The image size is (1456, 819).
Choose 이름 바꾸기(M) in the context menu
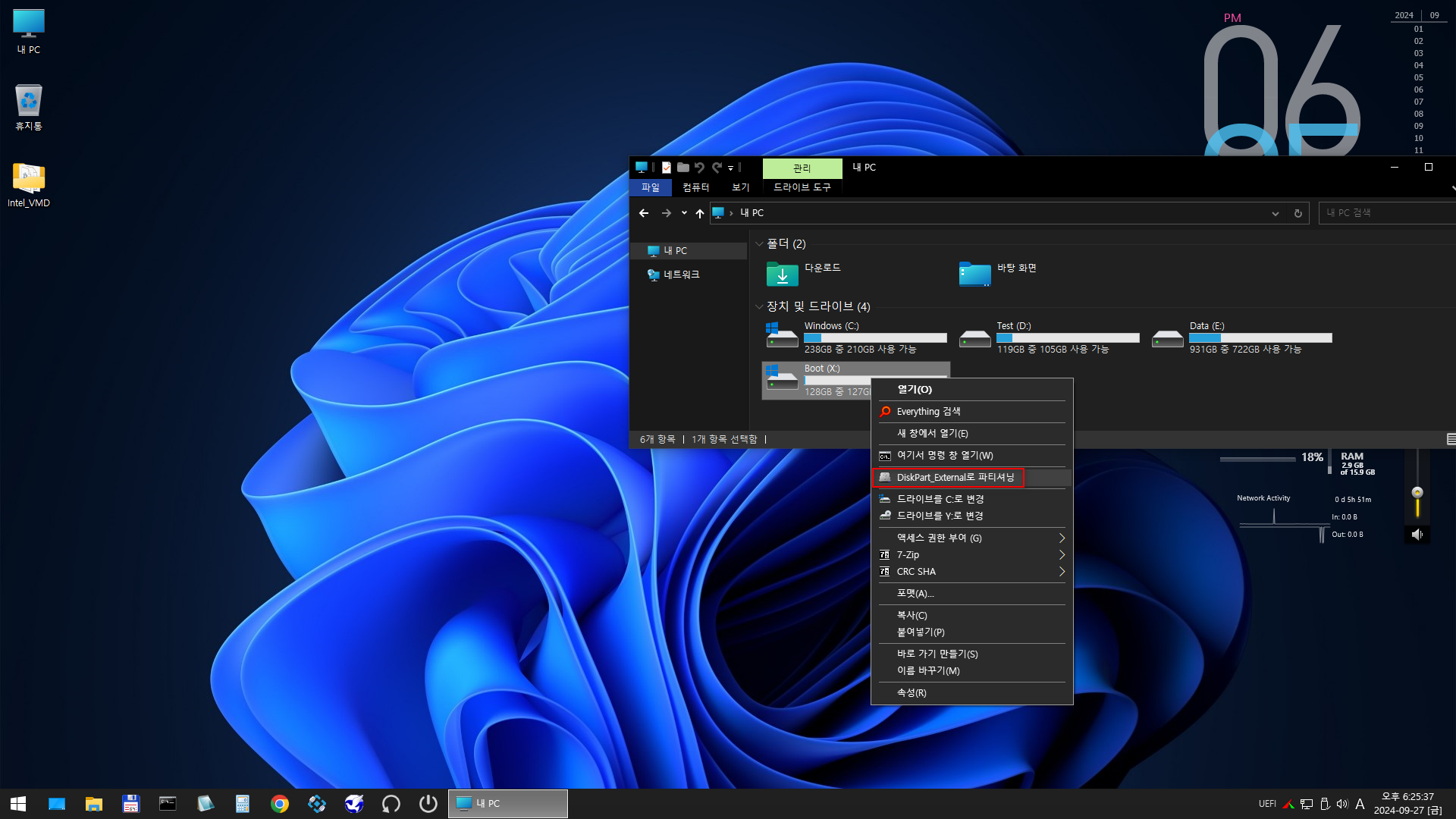[x=971, y=671]
